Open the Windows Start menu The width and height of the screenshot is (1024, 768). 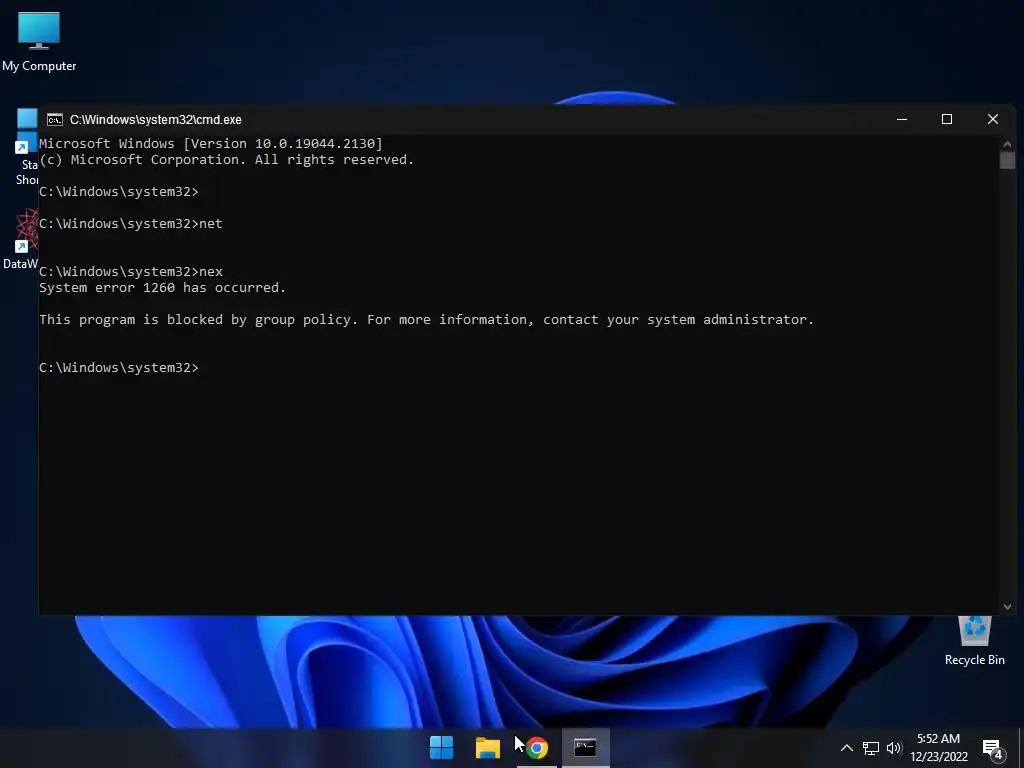441,748
